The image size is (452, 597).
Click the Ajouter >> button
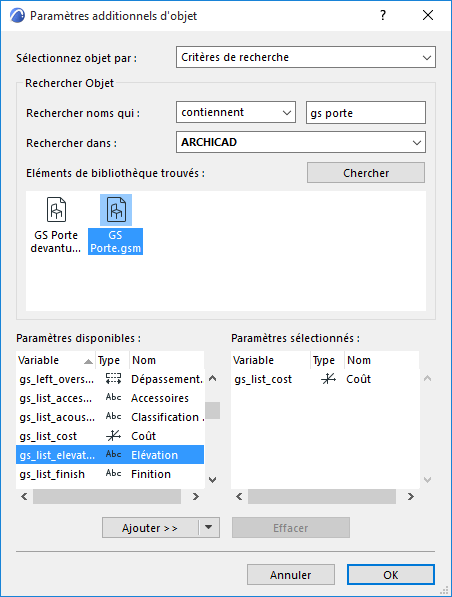pos(150,528)
